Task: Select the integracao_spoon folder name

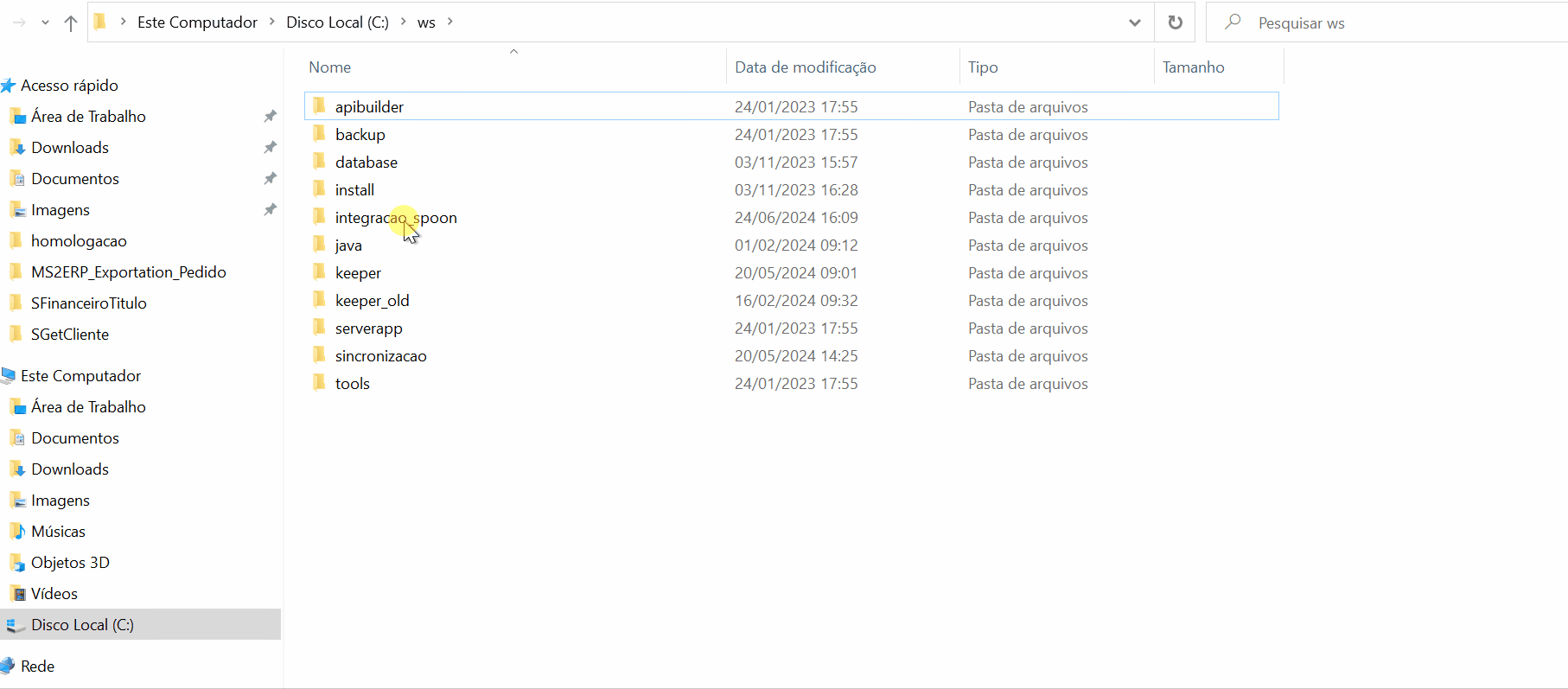Action: click(396, 218)
